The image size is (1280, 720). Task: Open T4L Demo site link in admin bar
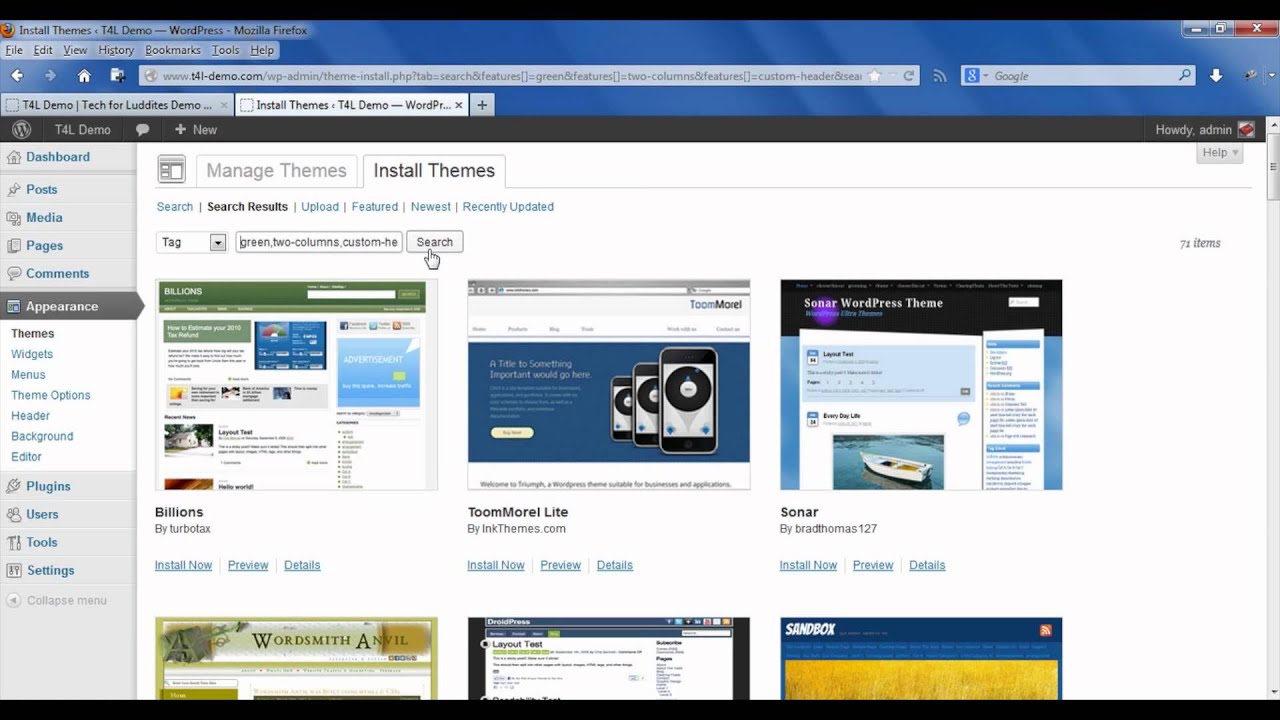82,130
